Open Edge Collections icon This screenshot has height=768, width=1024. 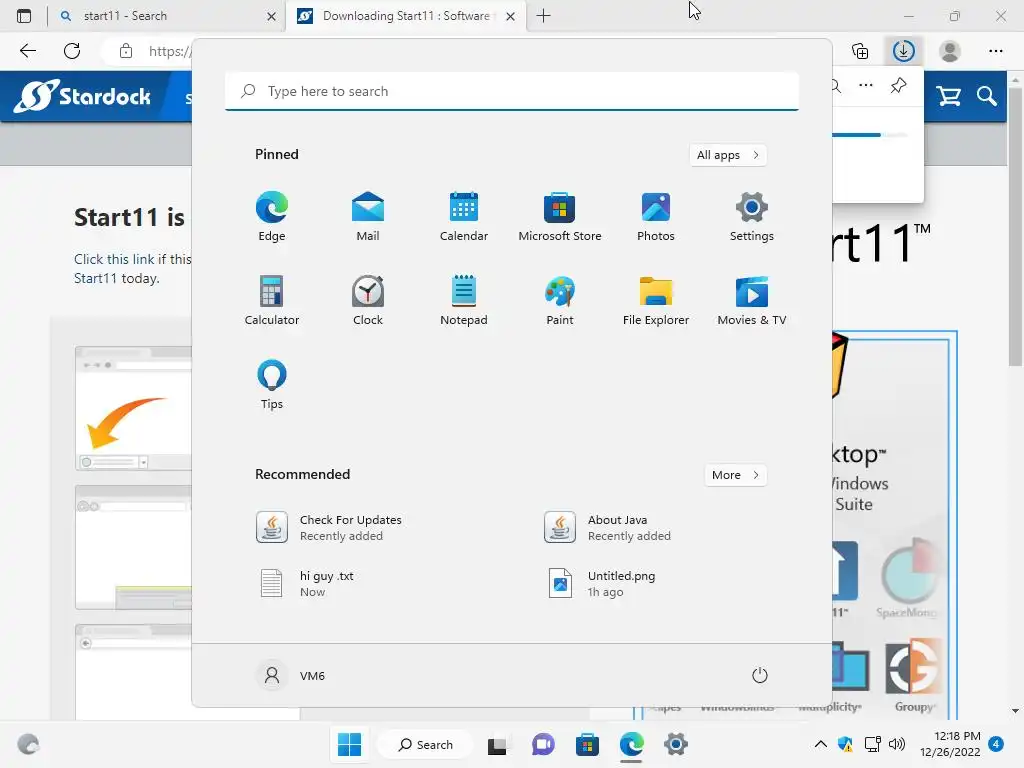860,51
